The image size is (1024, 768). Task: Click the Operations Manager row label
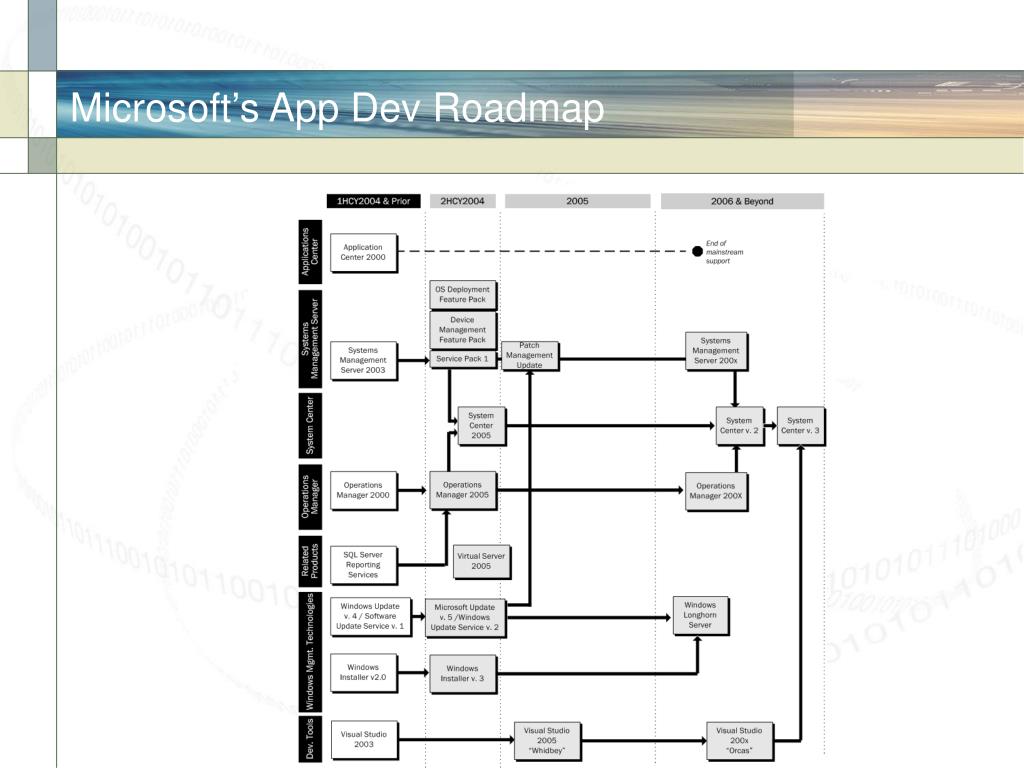click(x=310, y=497)
